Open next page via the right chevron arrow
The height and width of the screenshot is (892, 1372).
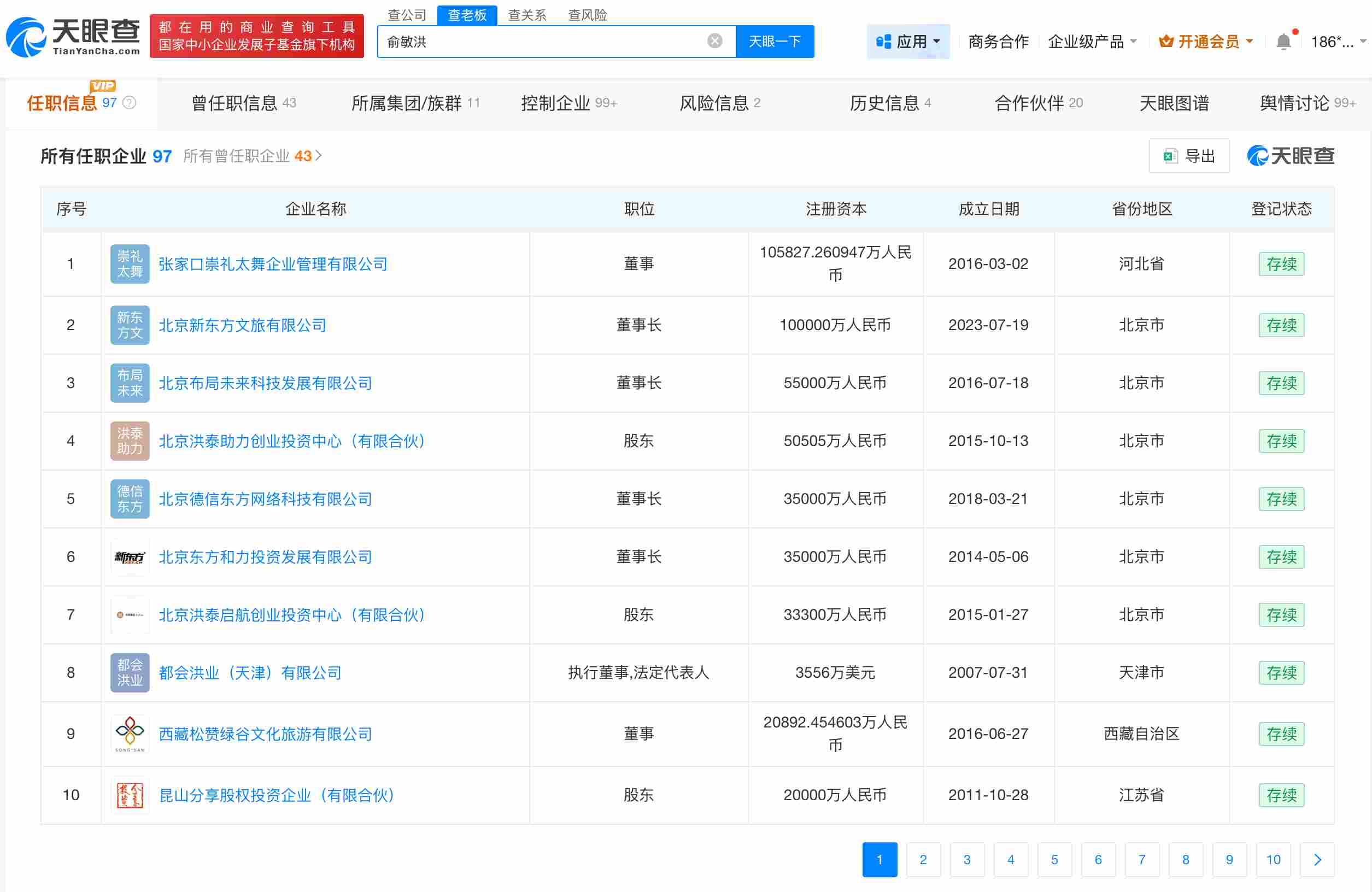(x=1317, y=860)
